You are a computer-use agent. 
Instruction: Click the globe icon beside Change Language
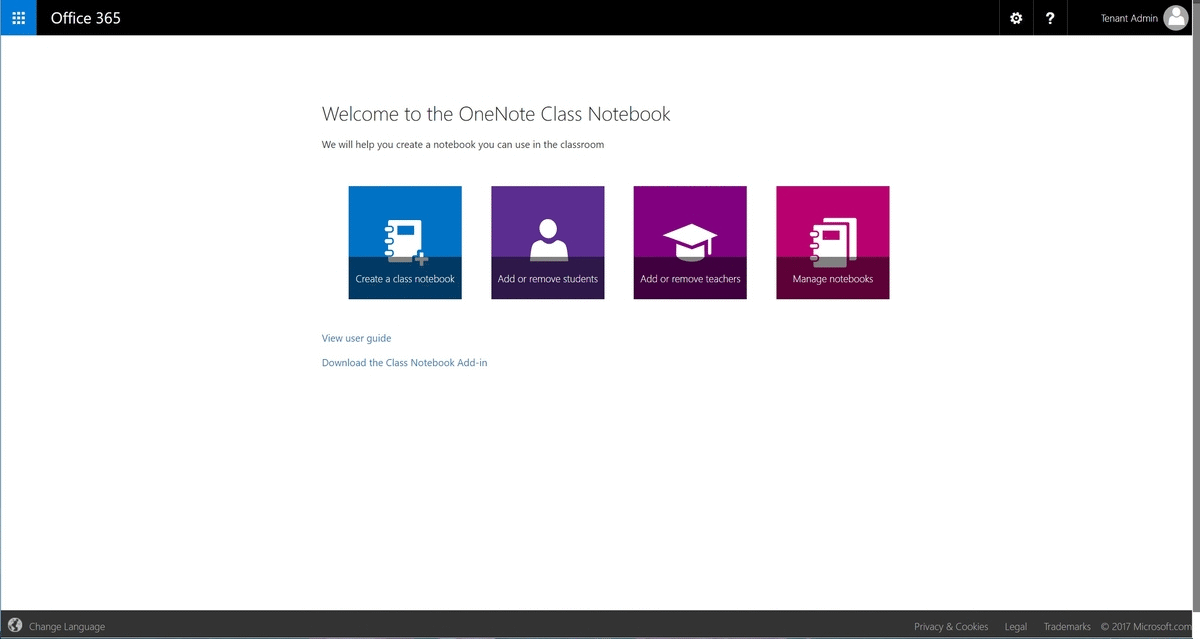[16, 626]
